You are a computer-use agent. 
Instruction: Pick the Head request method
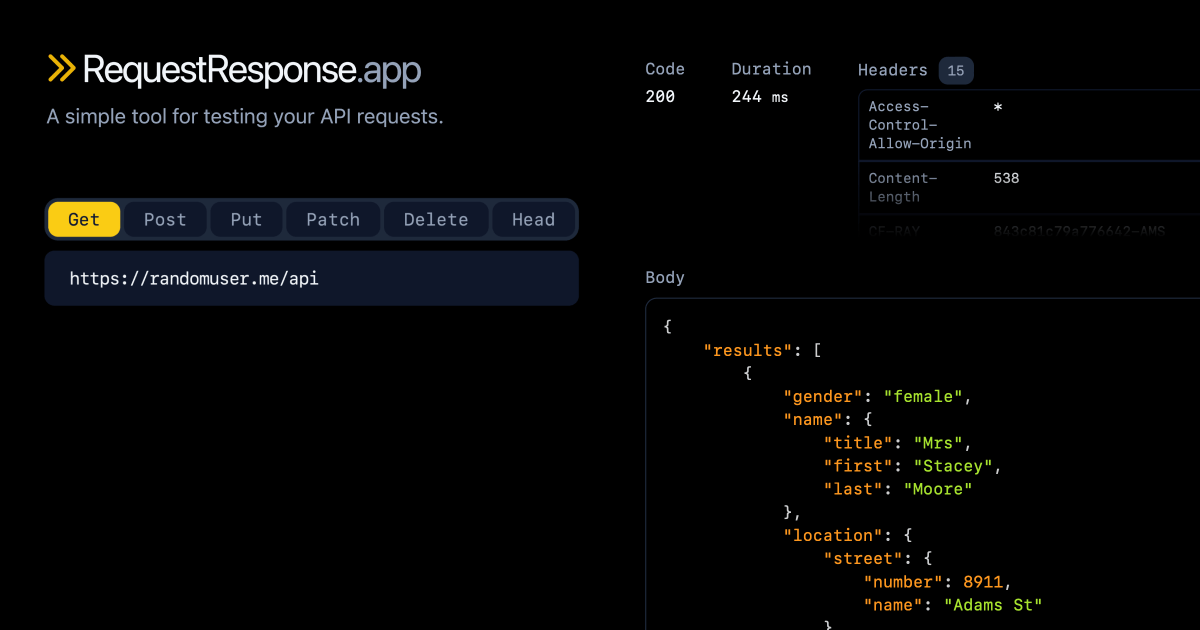[533, 220]
